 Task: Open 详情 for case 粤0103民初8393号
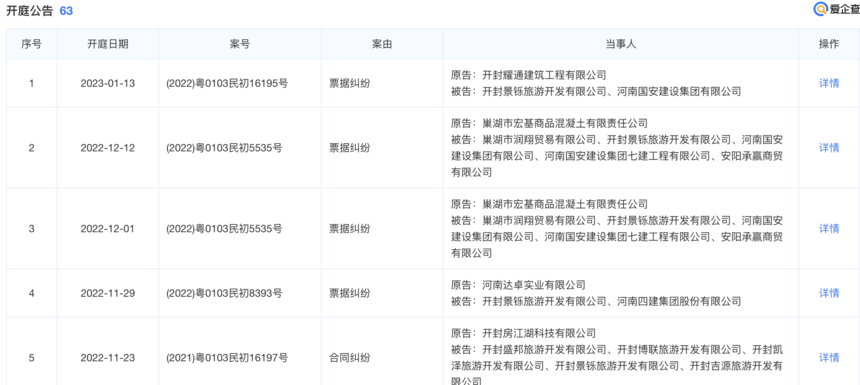(829, 293)
